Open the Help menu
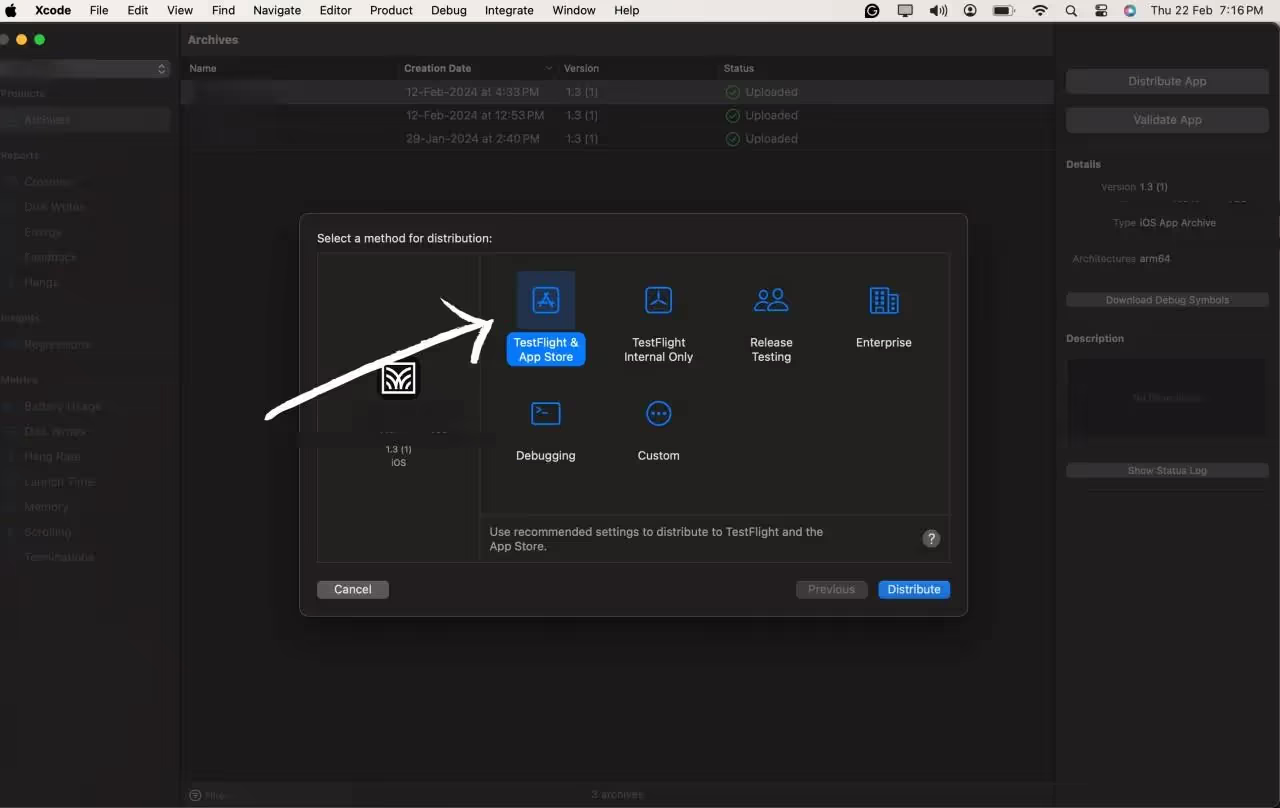Image resolution: width=1280 pixels, height=808 pixels. 627,10
